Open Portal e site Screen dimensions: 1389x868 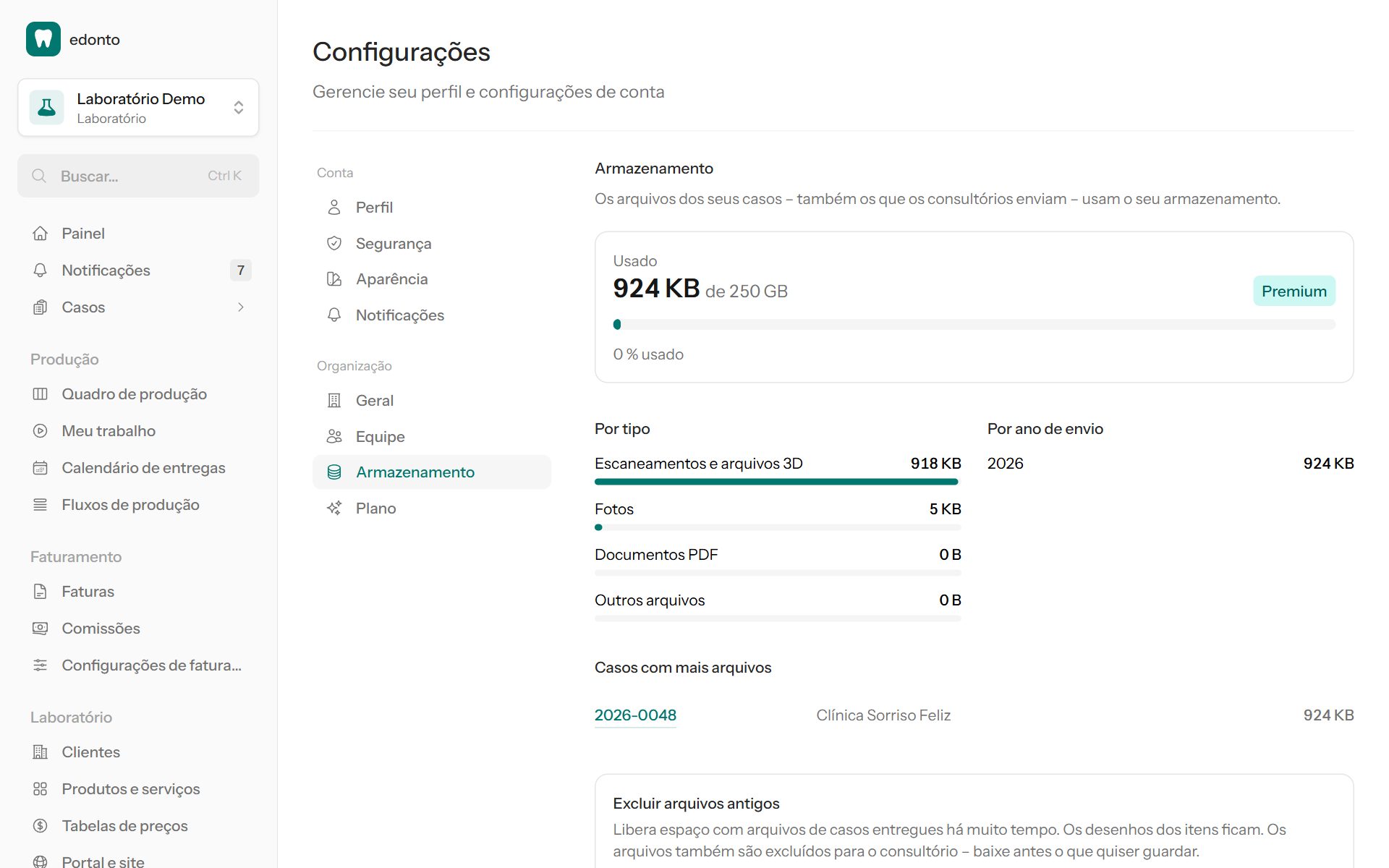pyautogui.click(x=138, y=861)
